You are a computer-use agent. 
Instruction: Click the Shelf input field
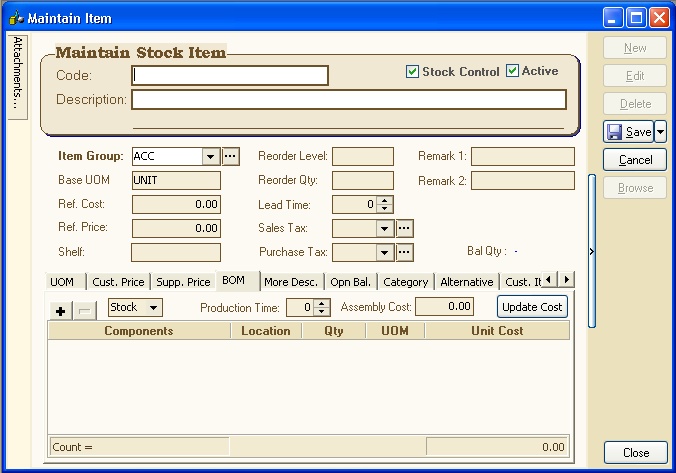click(176, 252)
